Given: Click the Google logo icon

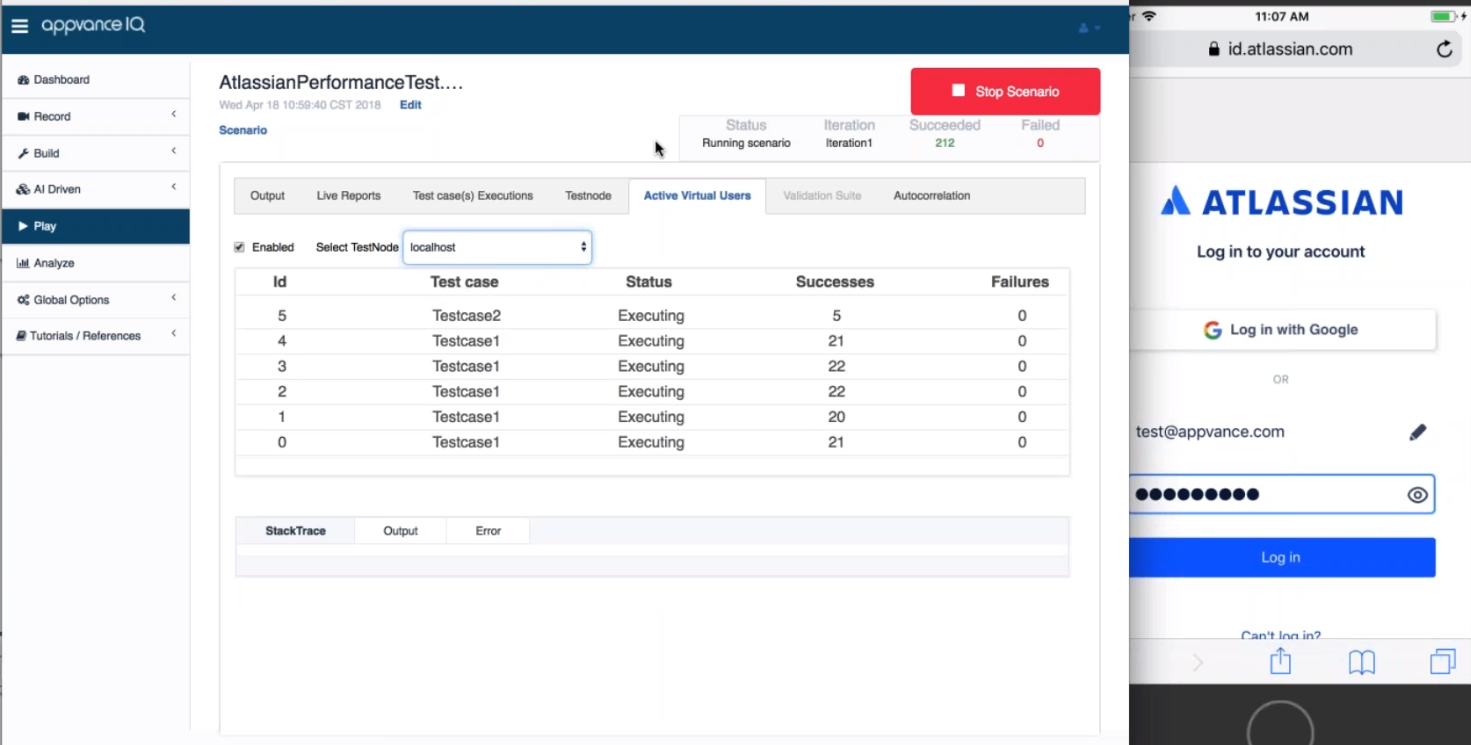Looking at the screenshot, I should click(1213, 330).
